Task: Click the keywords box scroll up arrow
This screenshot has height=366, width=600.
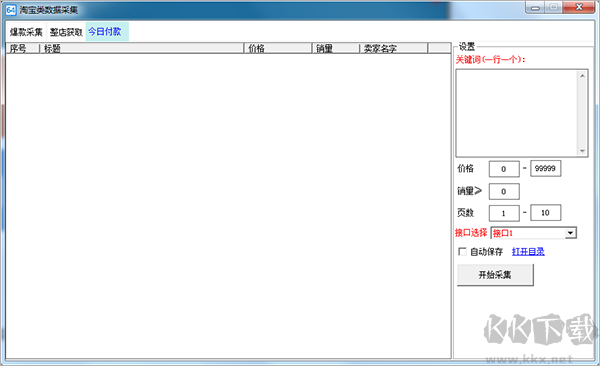Action: tap(582, 76)
